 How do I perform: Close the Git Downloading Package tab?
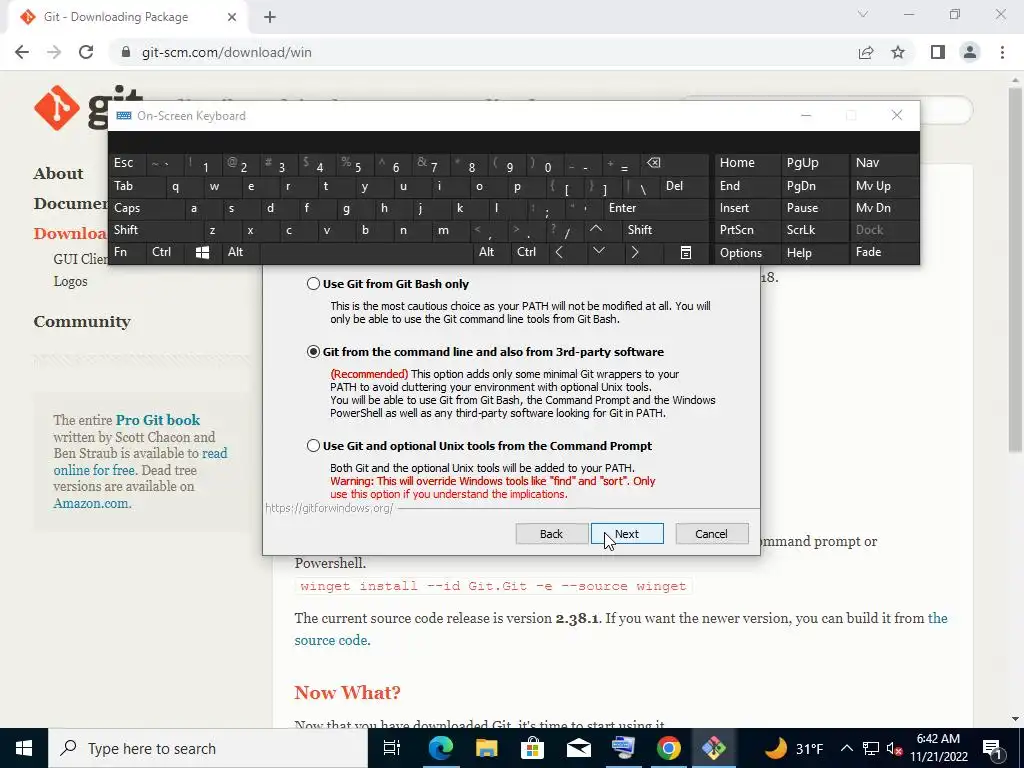pos(232,17)
